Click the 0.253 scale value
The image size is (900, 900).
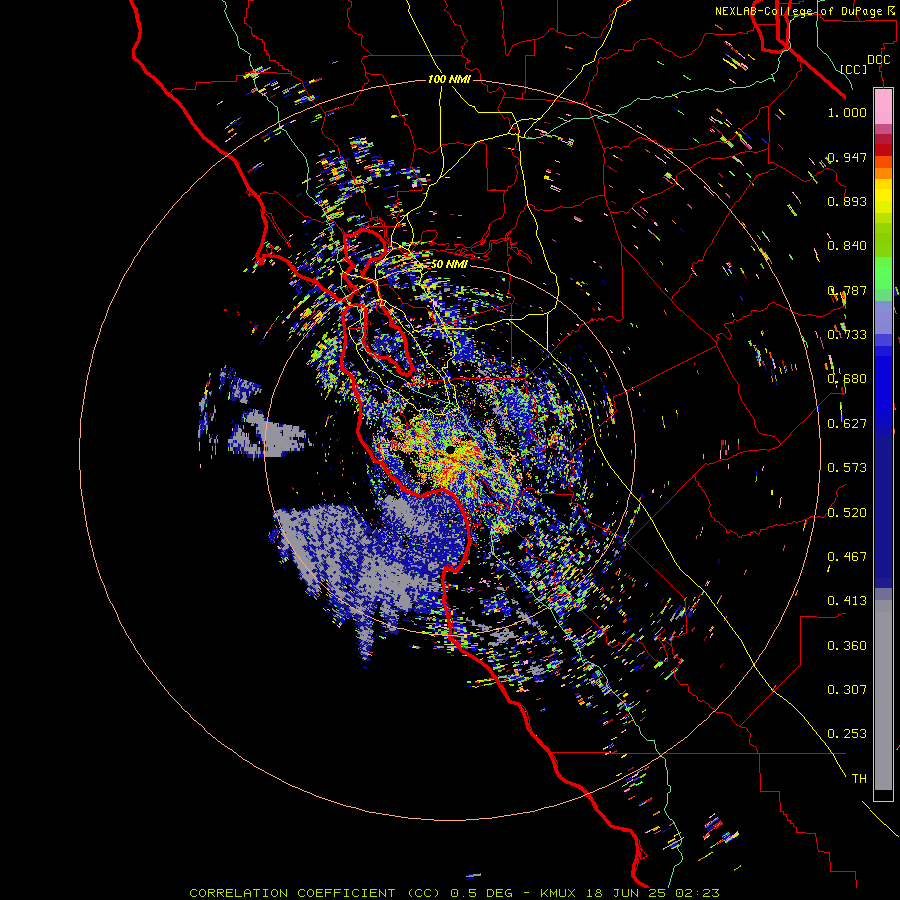pyautogui.click(x=847, y=734)
